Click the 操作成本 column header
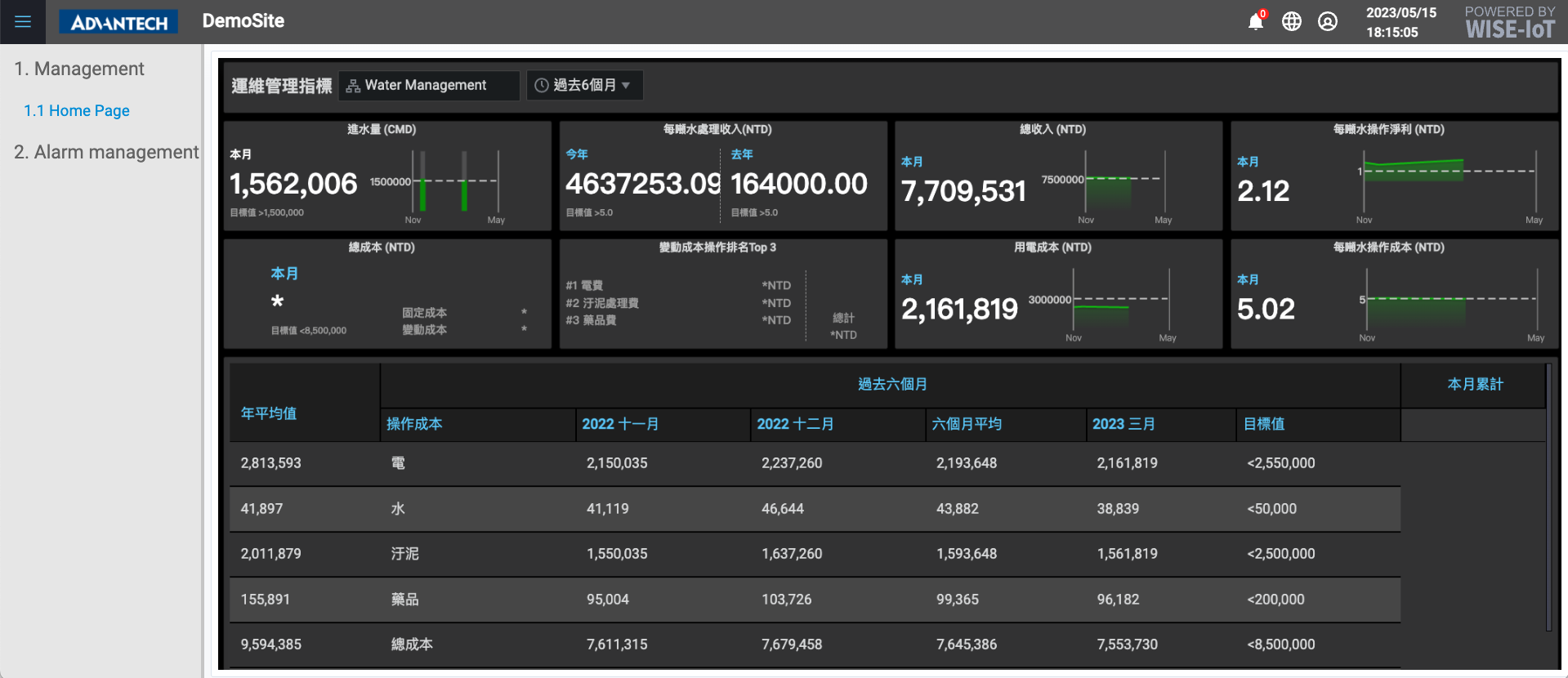The width and height of the screenshot is (1568, 678). (414, 424)
